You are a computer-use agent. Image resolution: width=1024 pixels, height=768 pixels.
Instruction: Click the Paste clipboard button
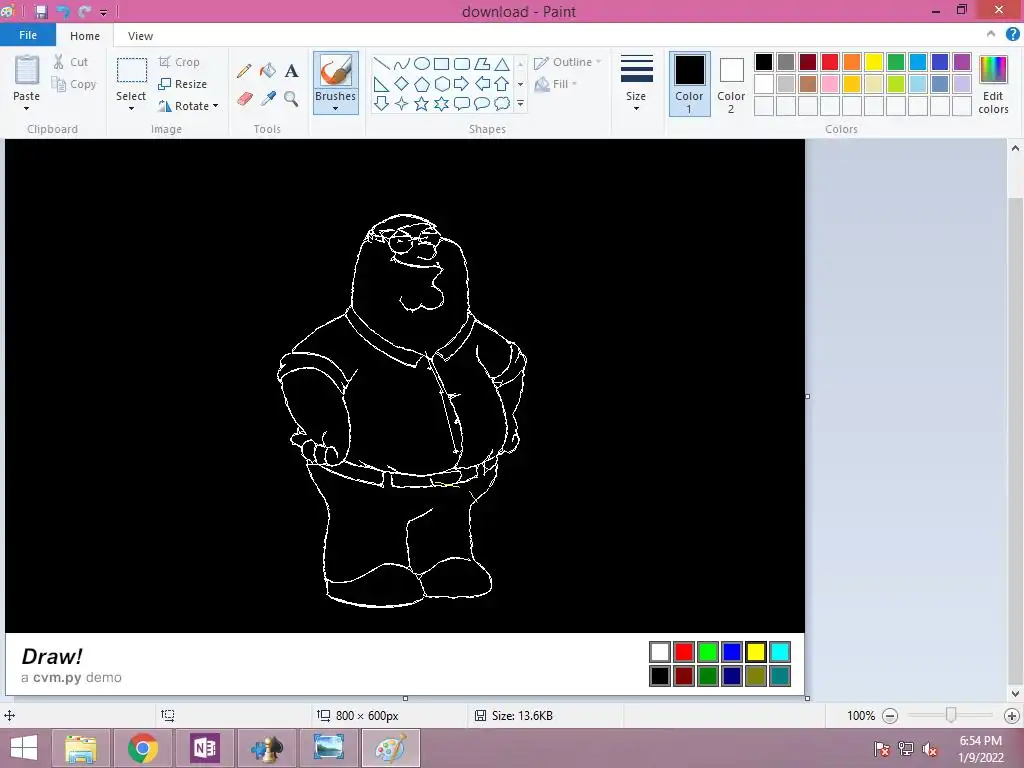pos(27,71)
